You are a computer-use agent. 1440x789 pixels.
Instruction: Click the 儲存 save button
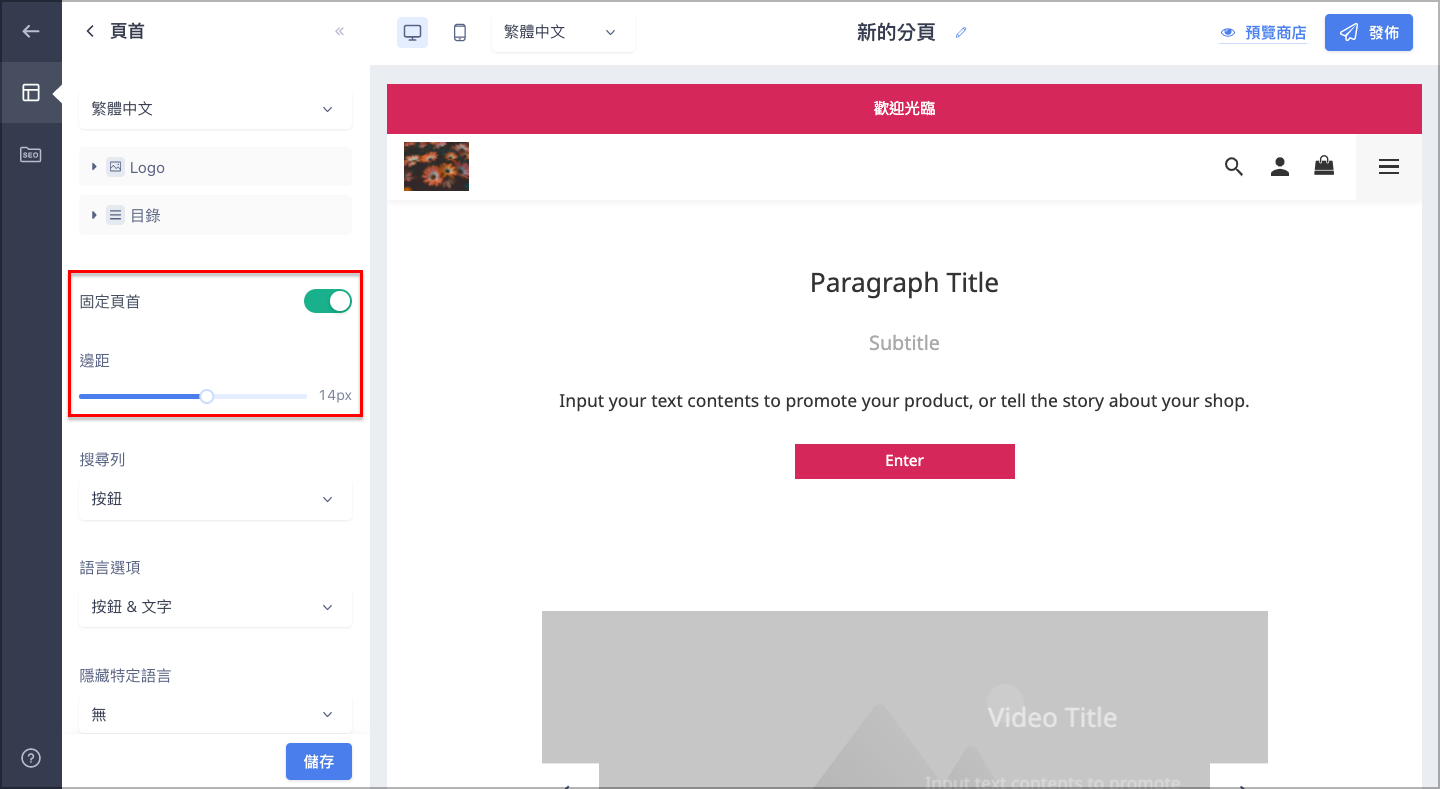319,761
